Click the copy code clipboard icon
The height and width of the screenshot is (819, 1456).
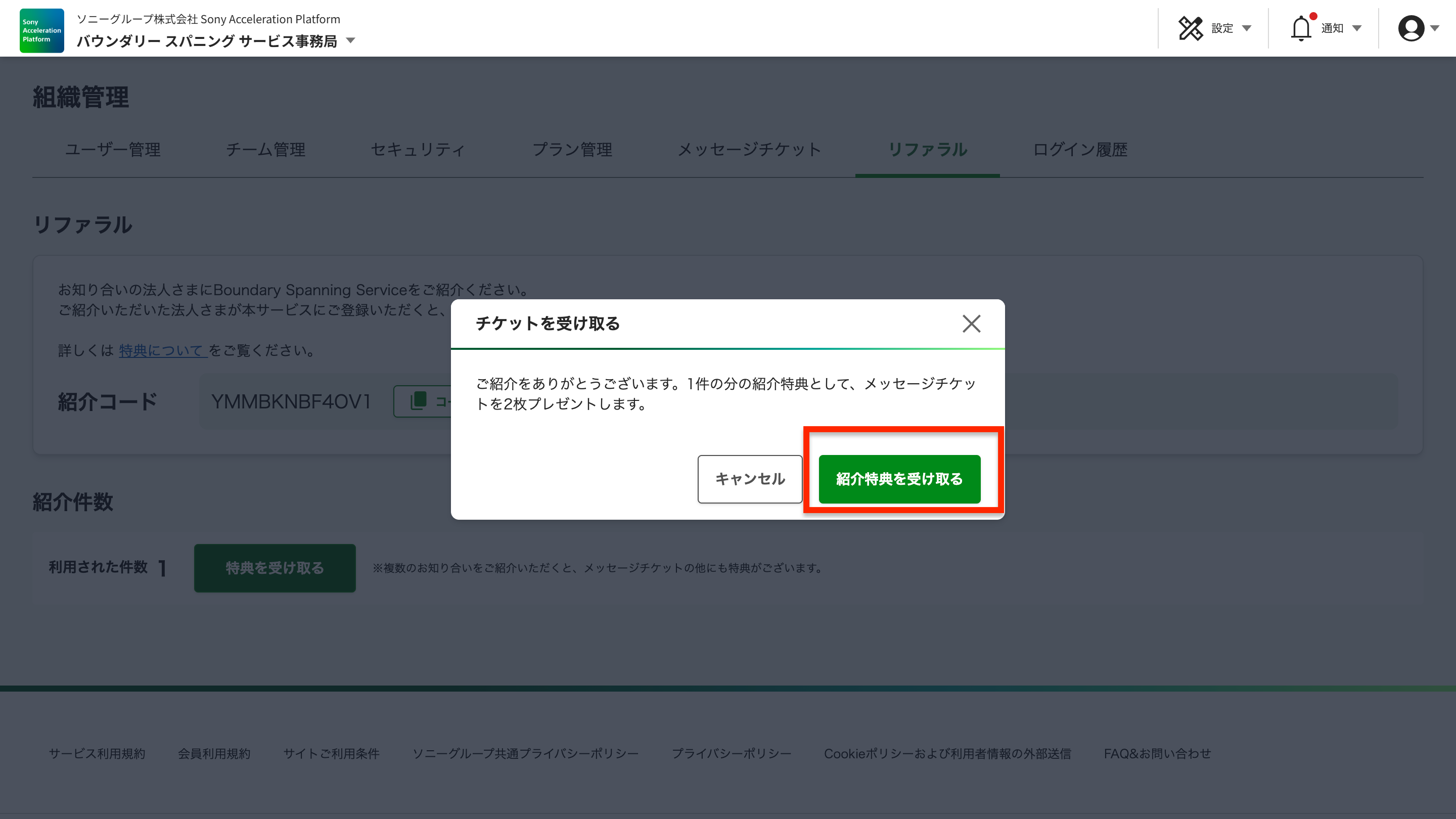tap(419, 401)
